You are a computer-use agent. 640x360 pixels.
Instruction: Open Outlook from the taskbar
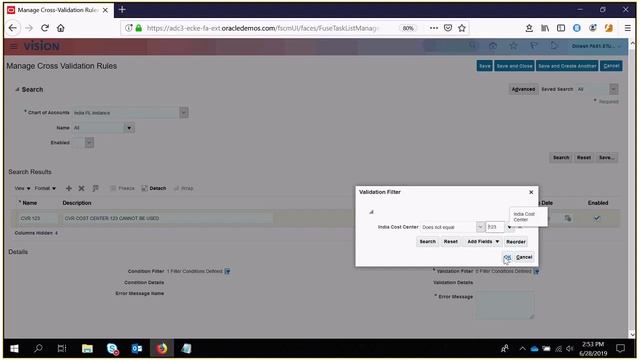(x=137, y=349)
